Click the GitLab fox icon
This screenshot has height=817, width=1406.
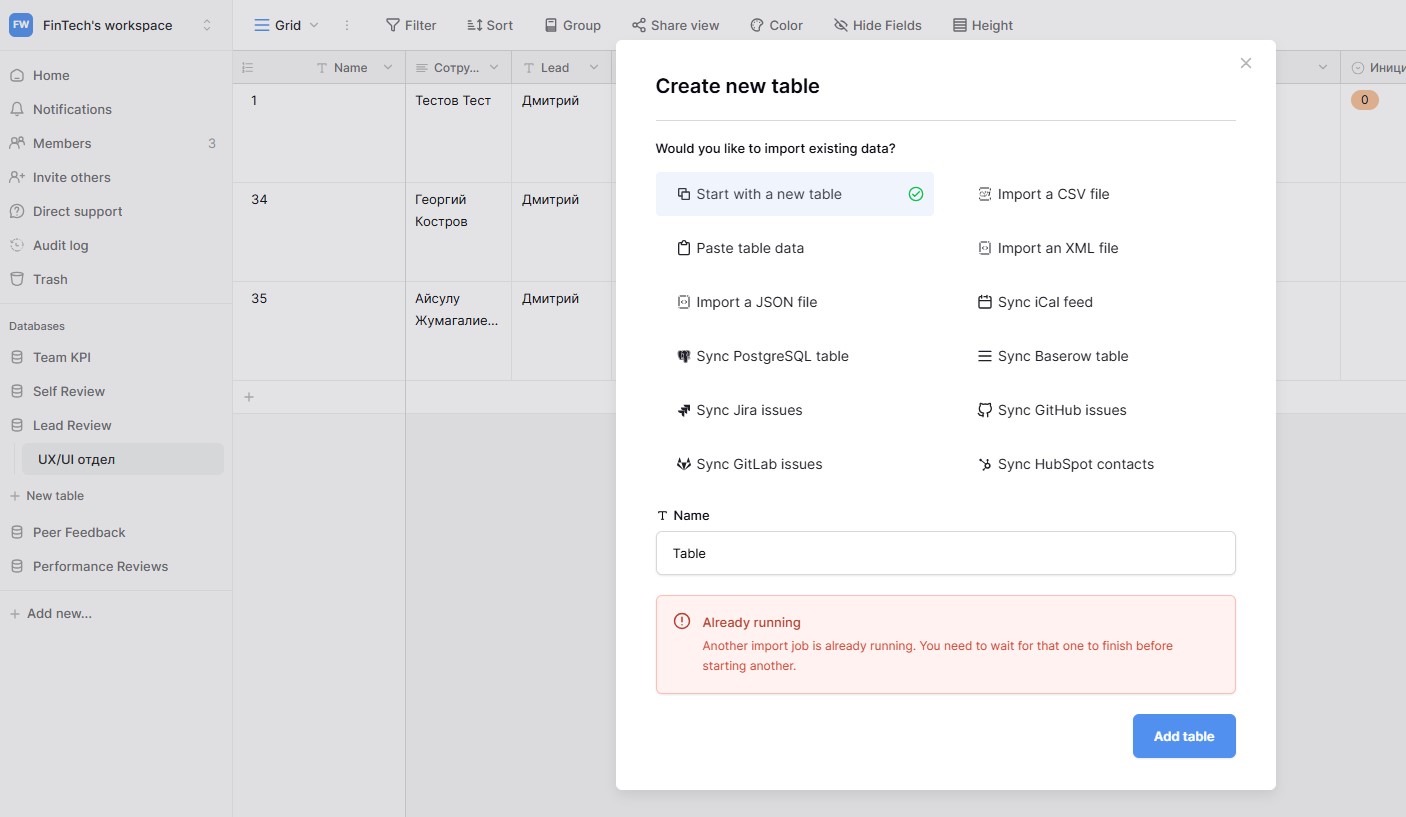click(x=684, y=464)
